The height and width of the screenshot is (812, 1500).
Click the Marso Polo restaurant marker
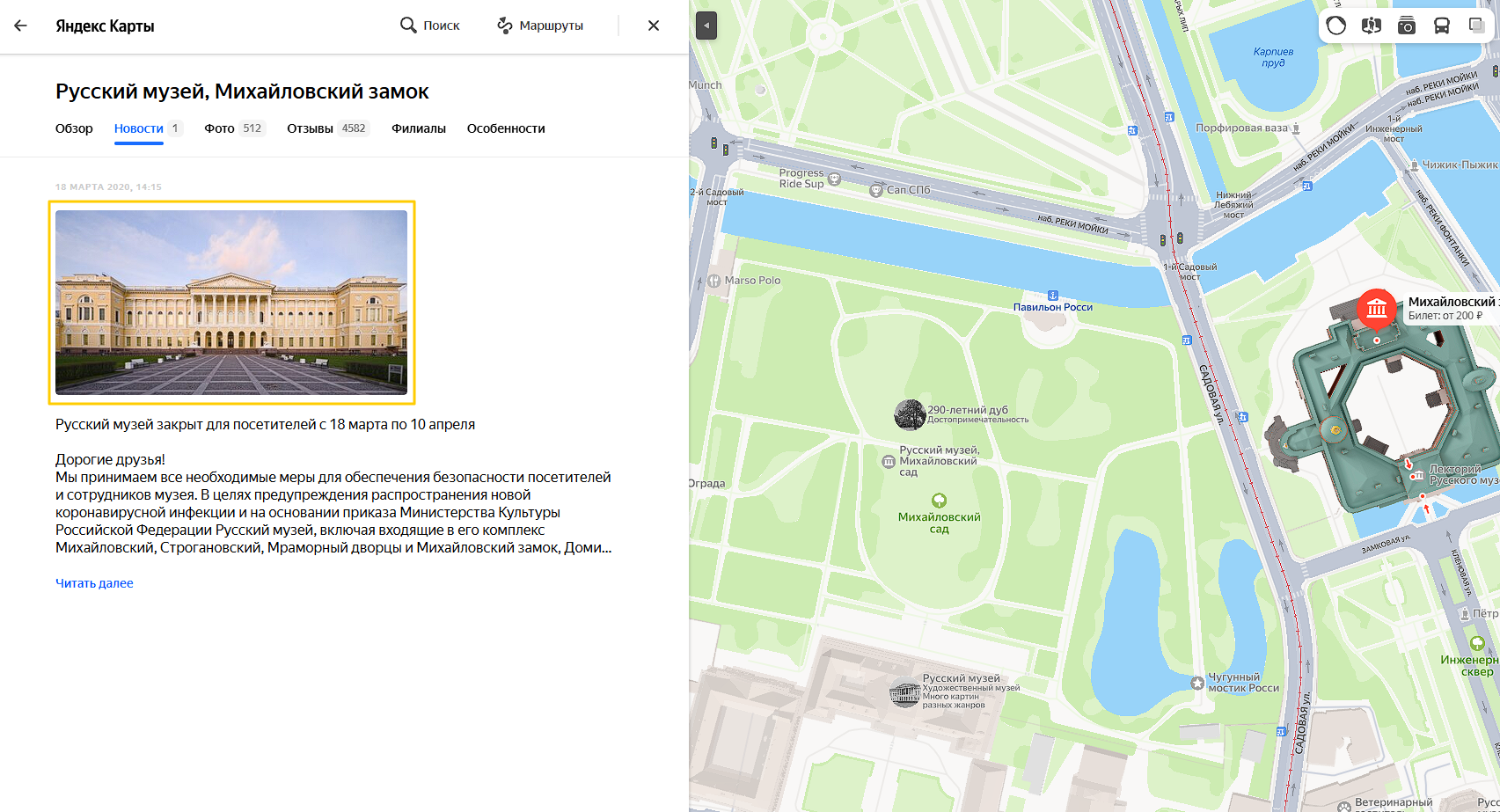pyautogui.click(x=714, y=282)
